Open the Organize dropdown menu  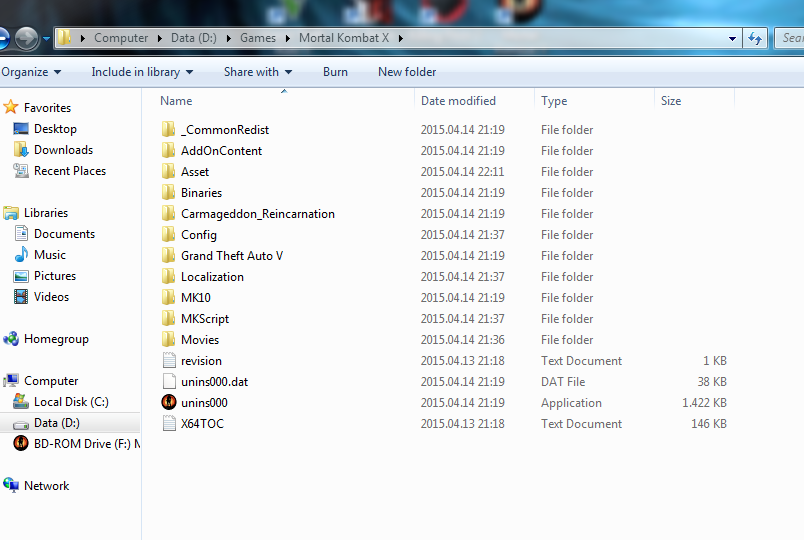click(31, 72)
